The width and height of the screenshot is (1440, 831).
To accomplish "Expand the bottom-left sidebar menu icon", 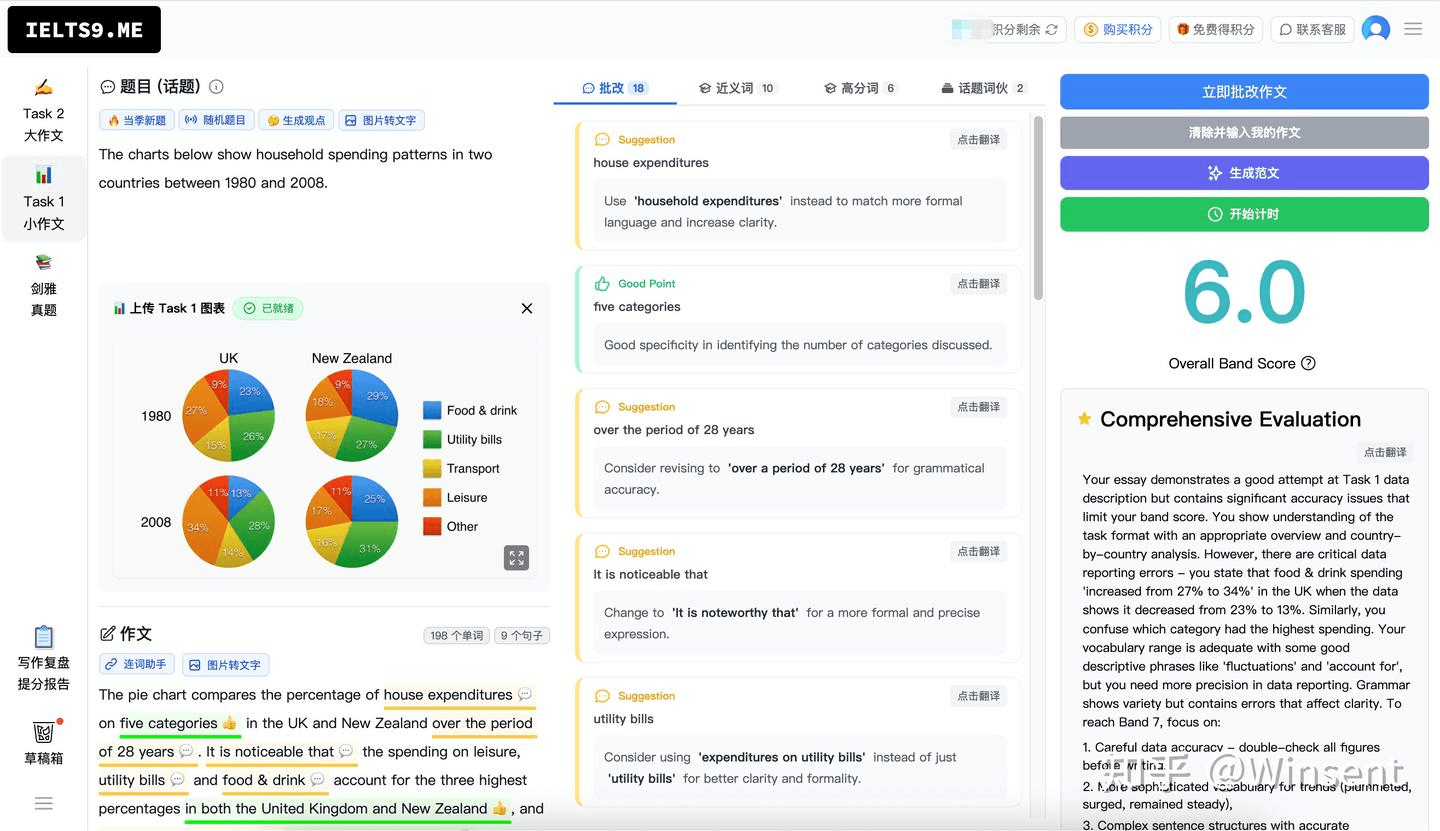I will click(43, 803).
